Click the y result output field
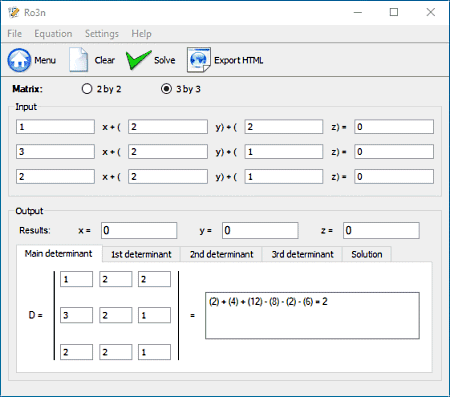This screenshot has width=450, height=397. pos(260,231)
